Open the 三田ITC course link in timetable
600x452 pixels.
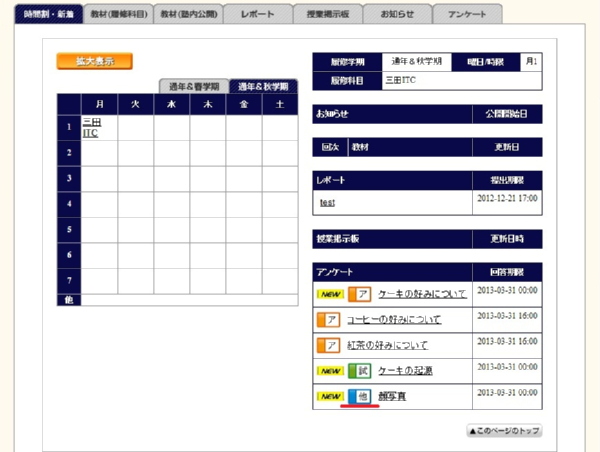click(x=91, y=127)
